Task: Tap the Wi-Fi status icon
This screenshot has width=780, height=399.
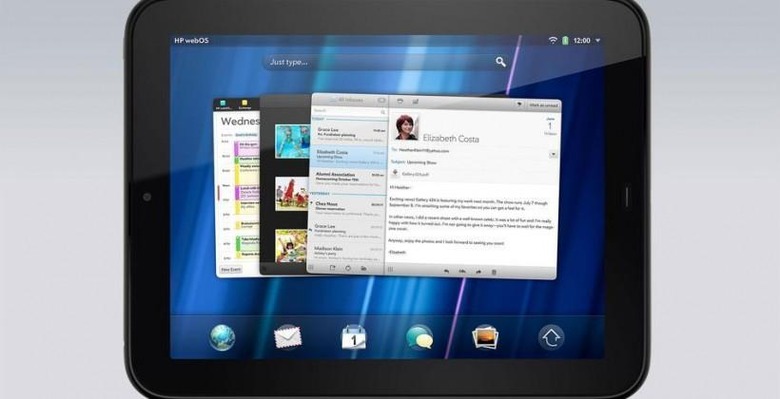Action: 553,40
